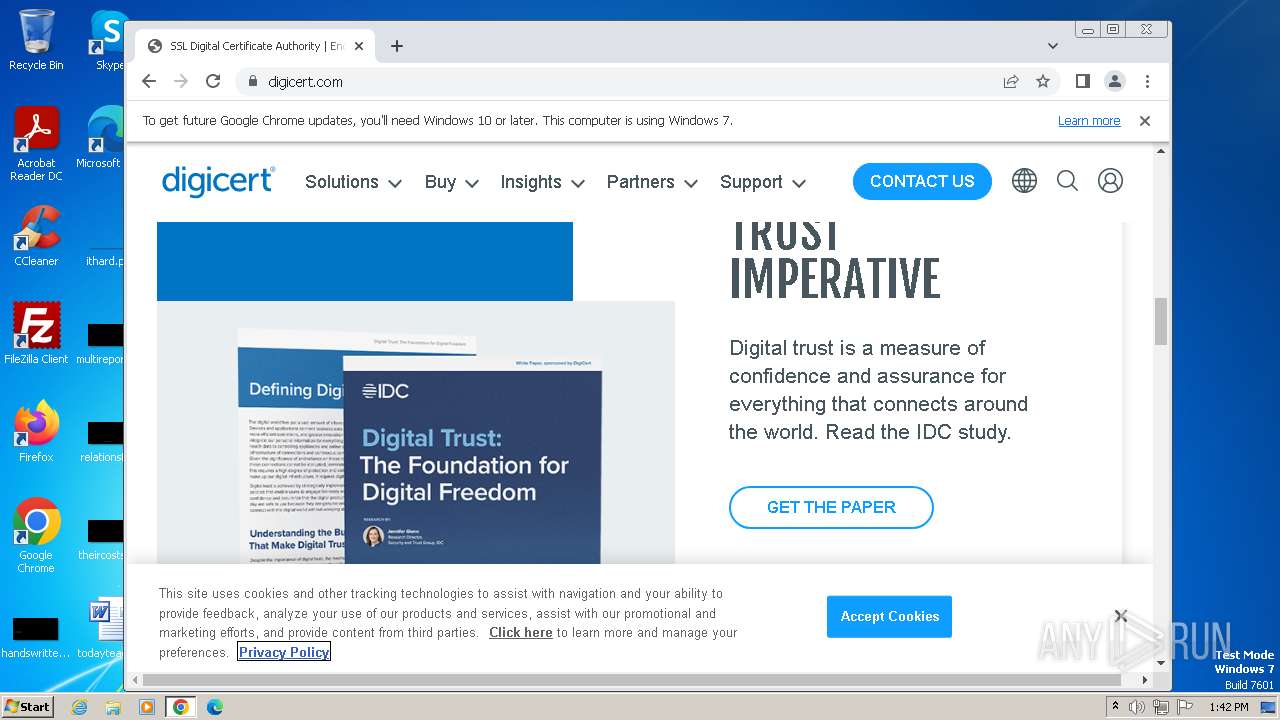Click the page vertical scrollbar thumb
The image size is (1280, 720).
coord(1161,321)
